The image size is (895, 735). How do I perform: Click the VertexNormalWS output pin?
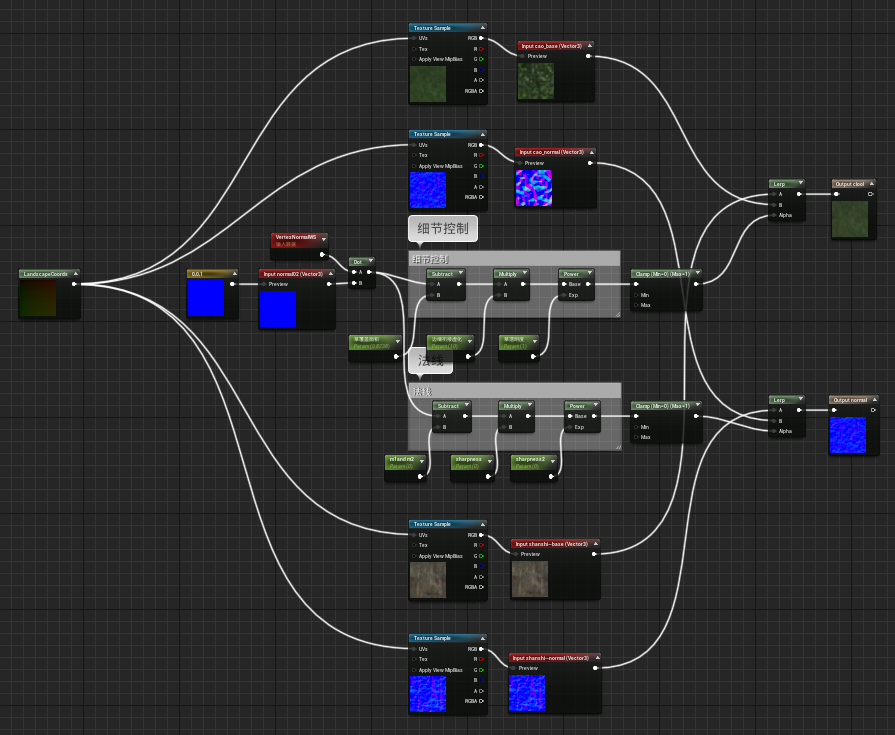(x=322, y=255)
